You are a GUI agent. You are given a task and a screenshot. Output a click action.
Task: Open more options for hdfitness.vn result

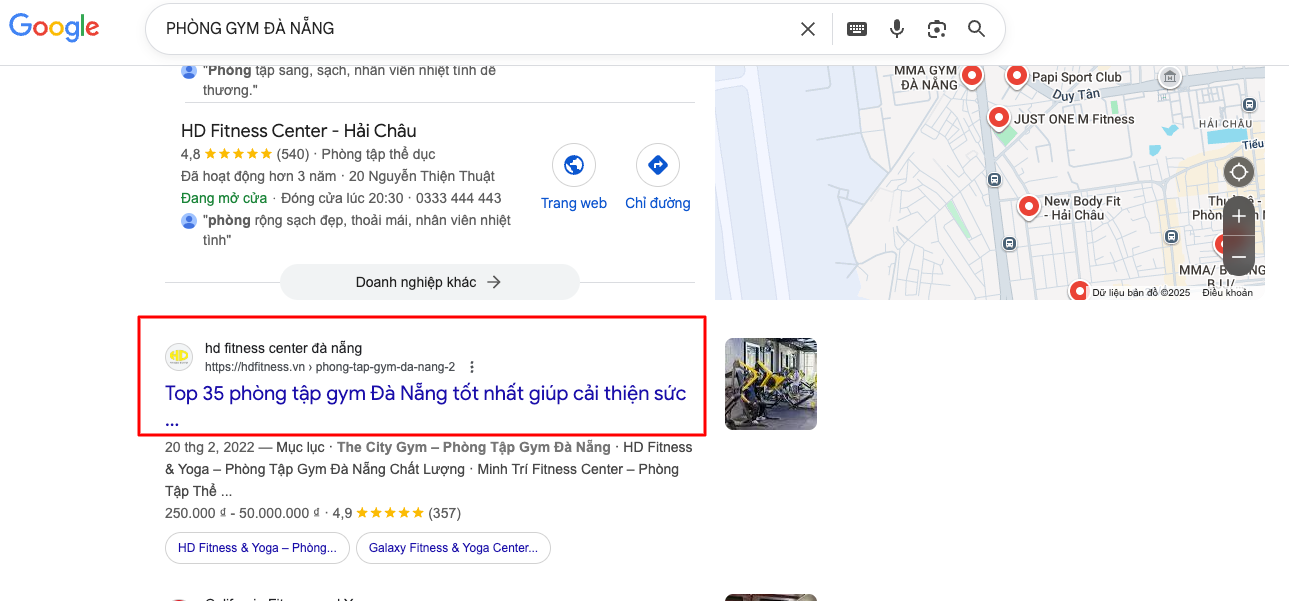(472, 367)
